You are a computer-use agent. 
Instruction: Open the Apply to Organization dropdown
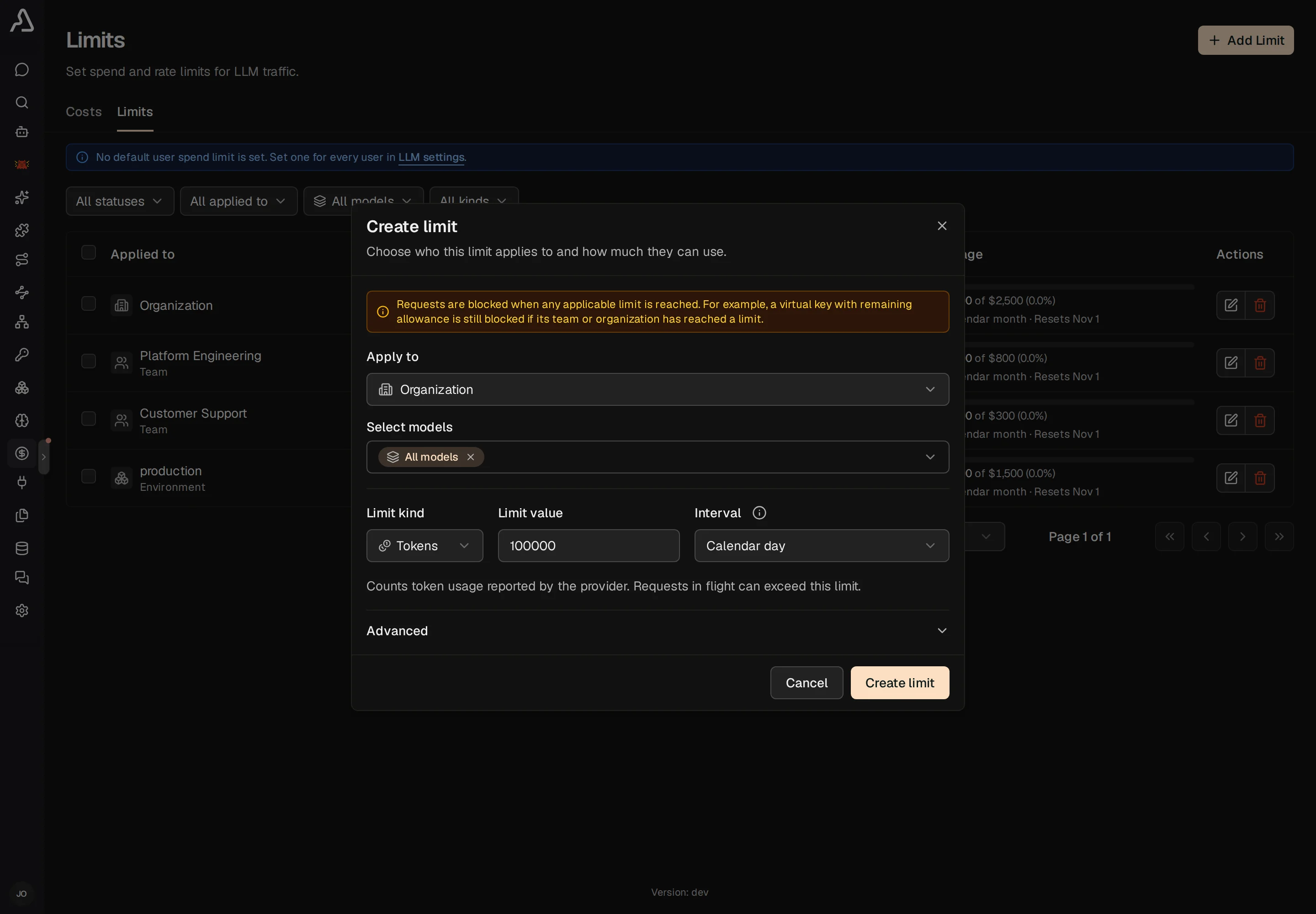[x=658, y=389]
